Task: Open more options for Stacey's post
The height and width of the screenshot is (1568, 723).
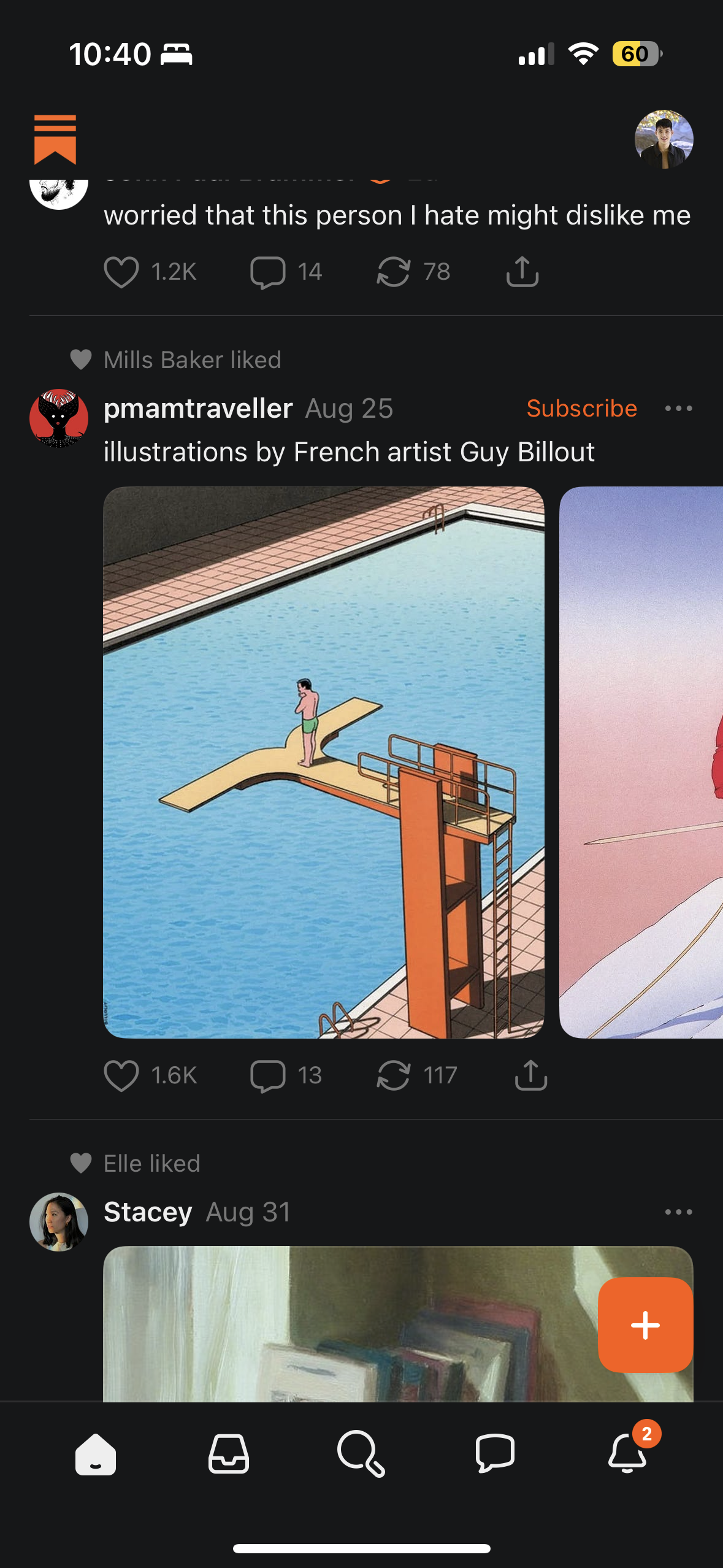Action: [678, 1212]
